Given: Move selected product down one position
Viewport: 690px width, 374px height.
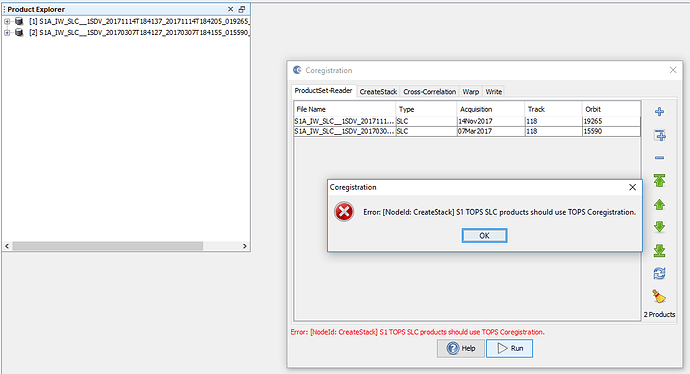Looking at the screenshot, I should pyautogui.click(x=659, y=227).
